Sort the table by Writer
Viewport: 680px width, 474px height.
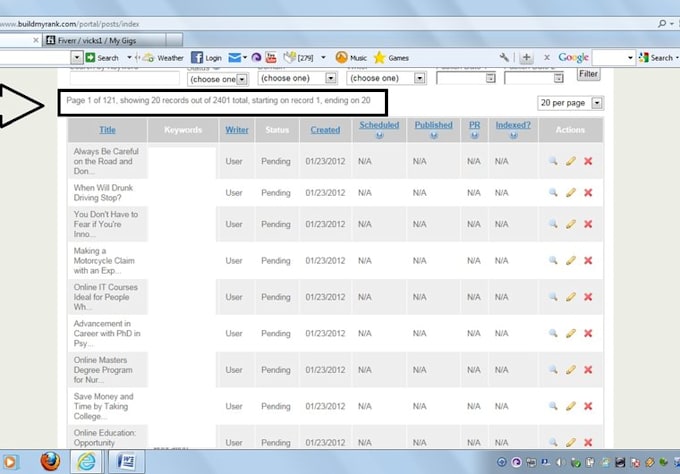(237, 130)
